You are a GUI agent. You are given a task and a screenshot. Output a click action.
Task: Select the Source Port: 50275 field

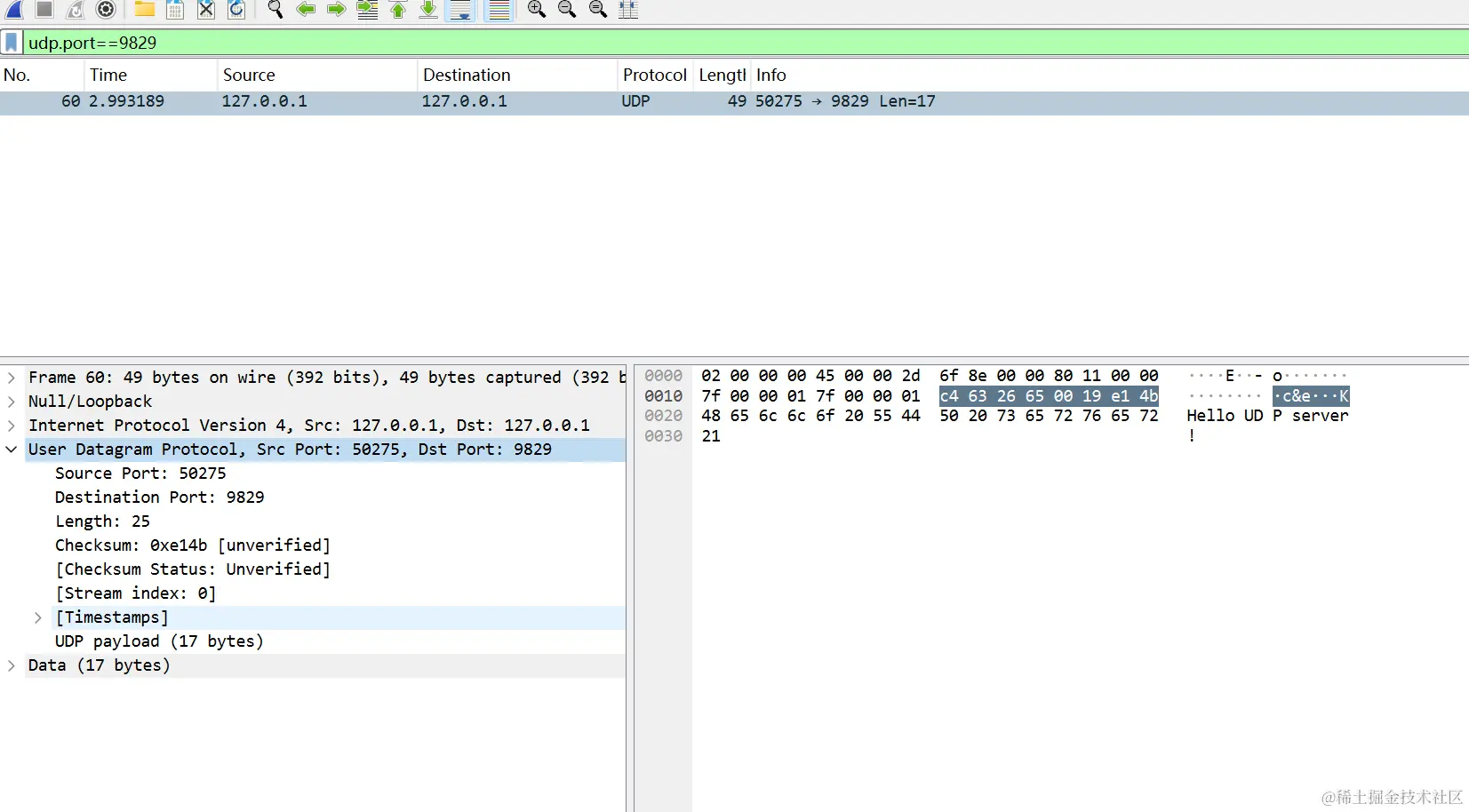tap(140, 474)
